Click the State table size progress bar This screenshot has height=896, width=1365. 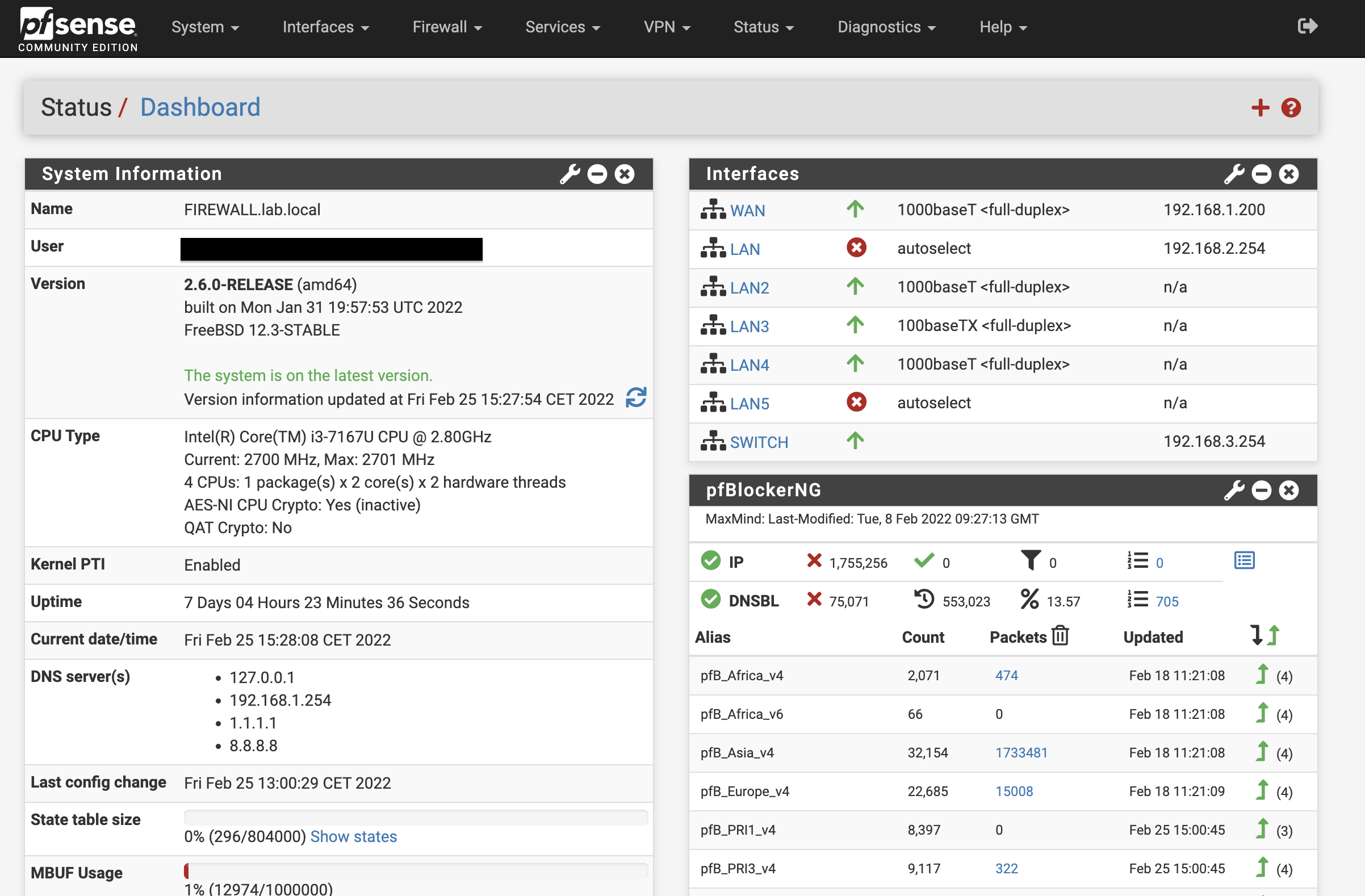point(416,817)
